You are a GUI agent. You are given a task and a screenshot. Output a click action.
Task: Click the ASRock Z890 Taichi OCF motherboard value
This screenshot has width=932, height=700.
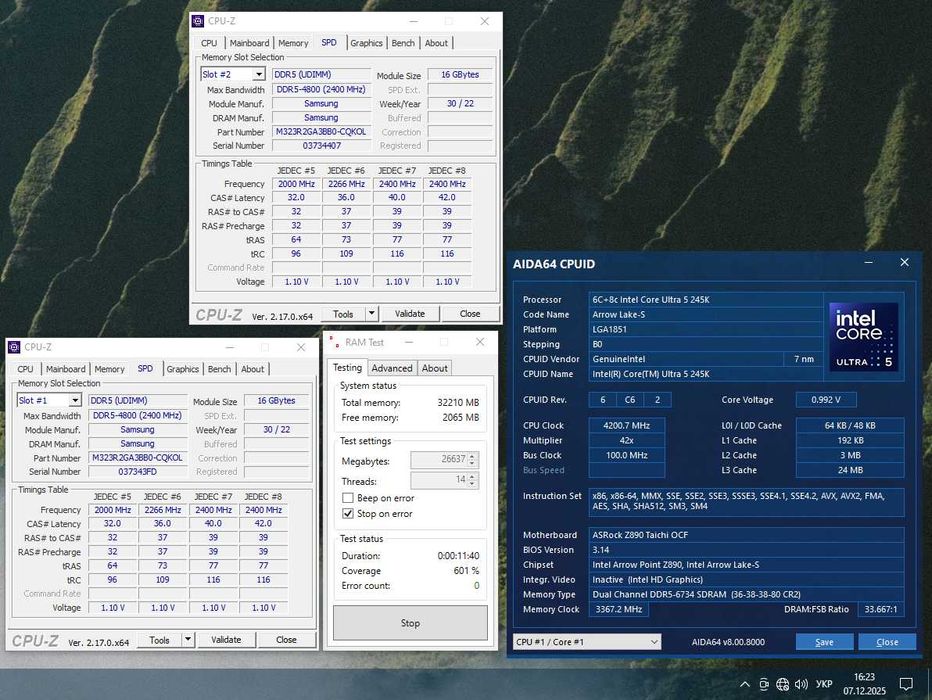[x=747, y=535]
